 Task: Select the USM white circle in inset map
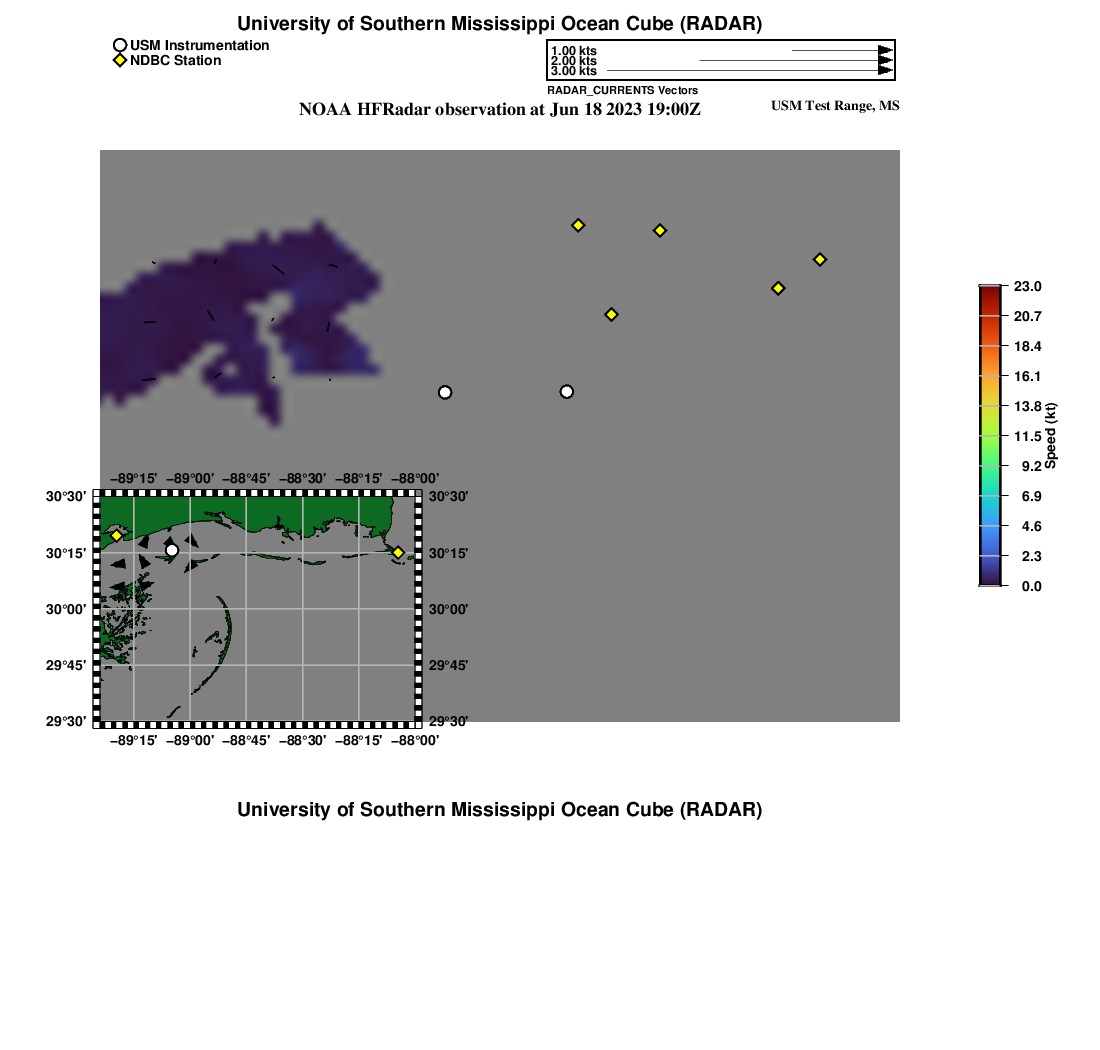point(172,550)
